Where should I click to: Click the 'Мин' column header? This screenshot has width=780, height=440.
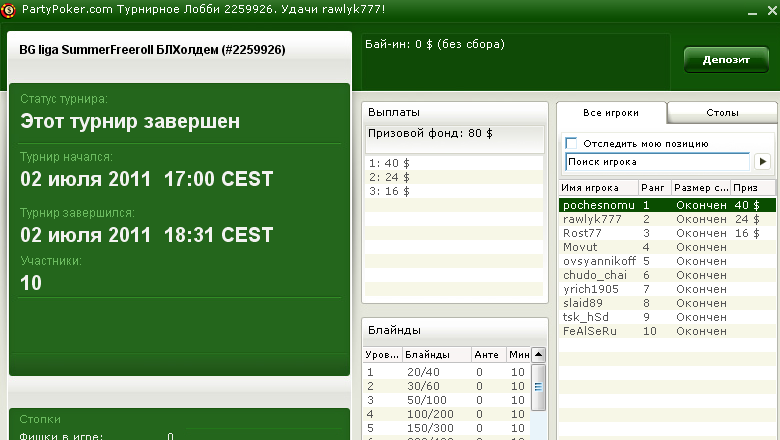tap(518, 354)
